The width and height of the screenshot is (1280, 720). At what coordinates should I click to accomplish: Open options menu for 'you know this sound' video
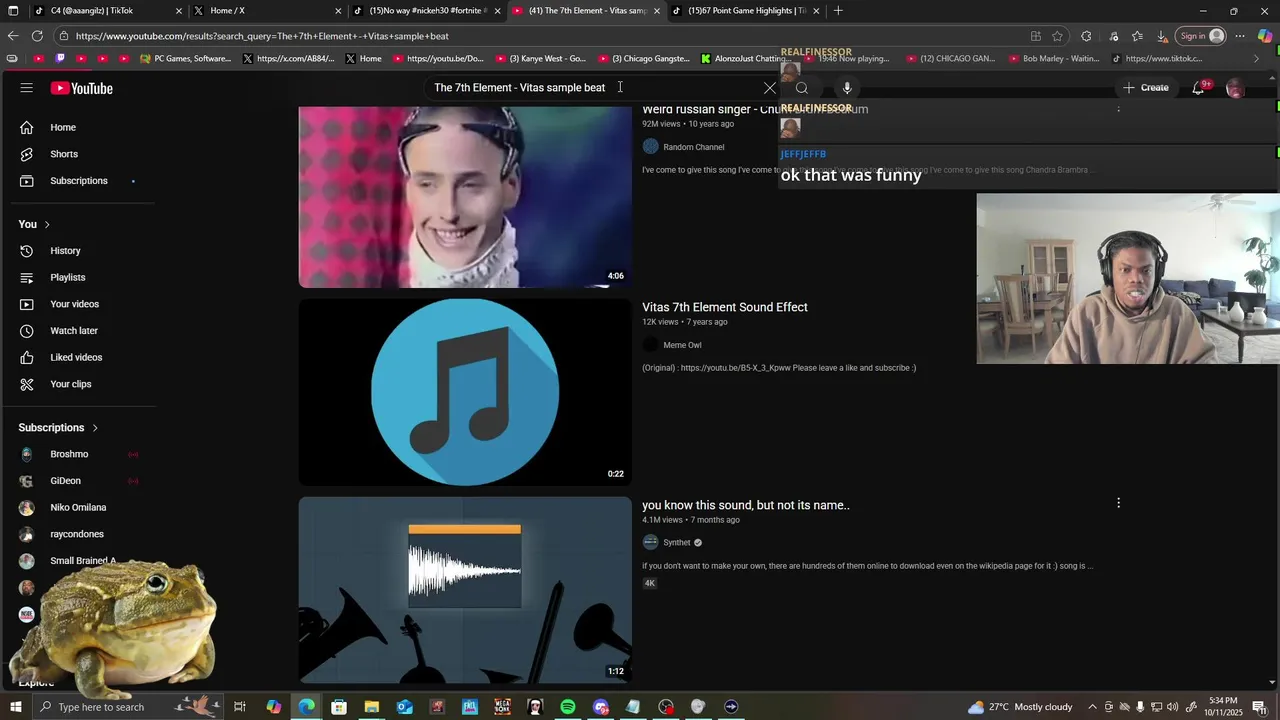1118,503
